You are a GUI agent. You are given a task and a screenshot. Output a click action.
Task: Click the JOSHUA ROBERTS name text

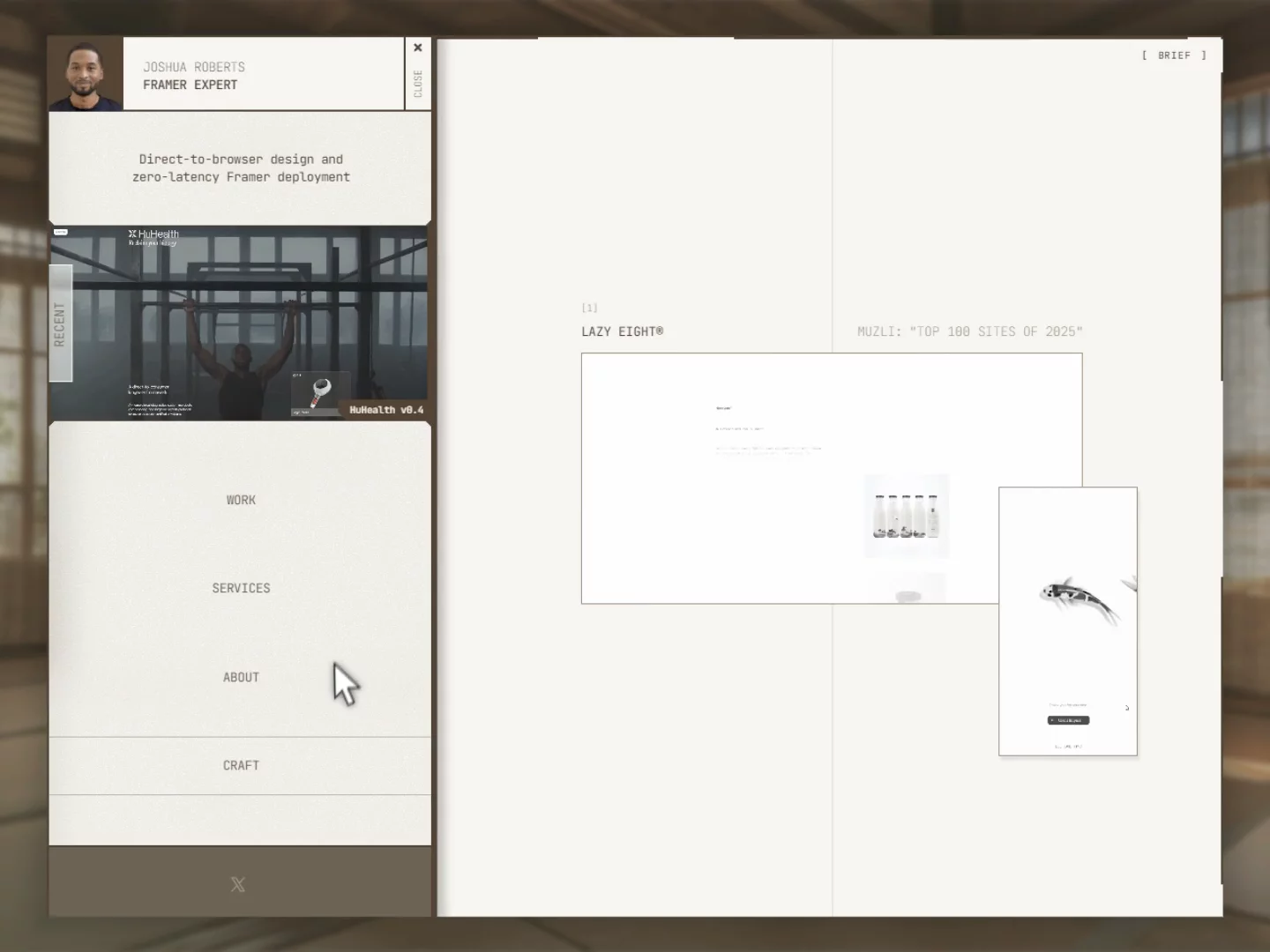[x=194, y=67]
